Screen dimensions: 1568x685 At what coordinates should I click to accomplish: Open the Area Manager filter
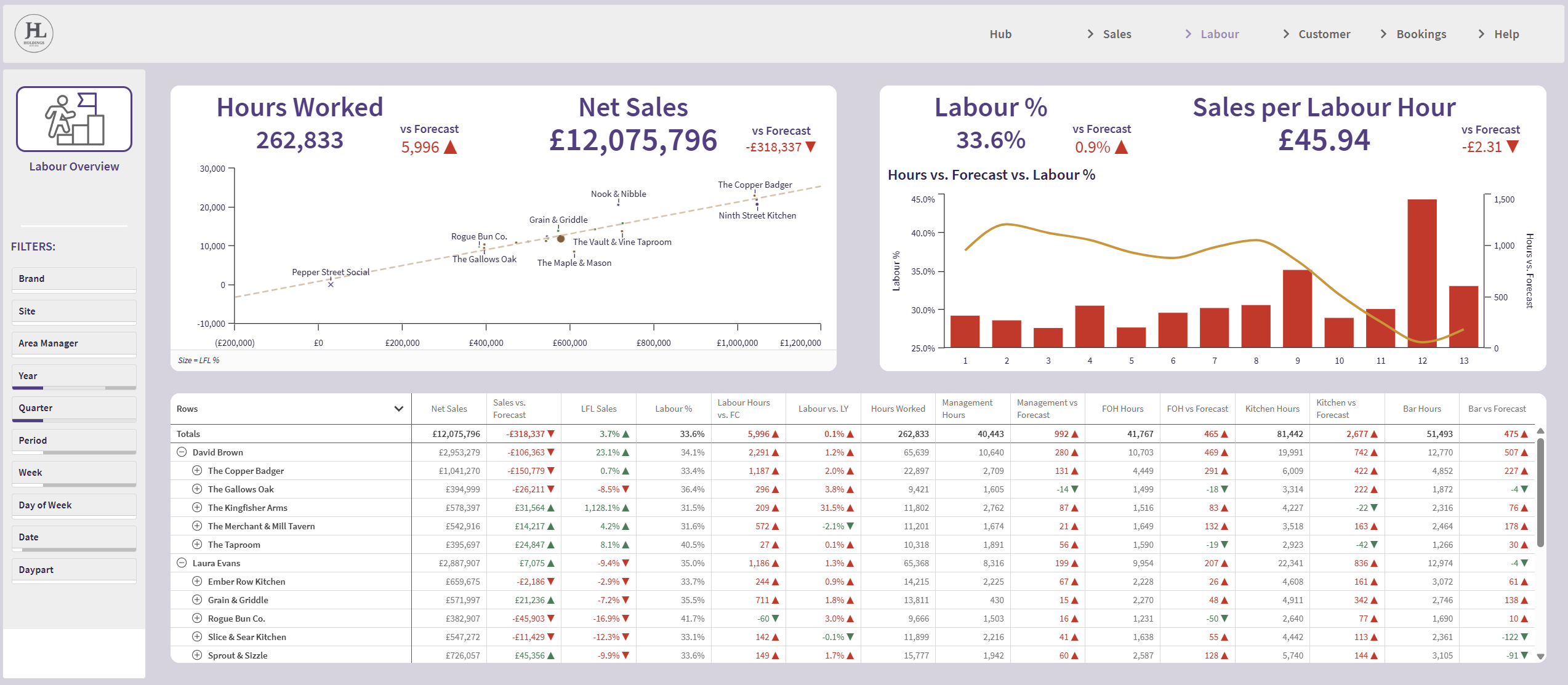click(74, 344)
